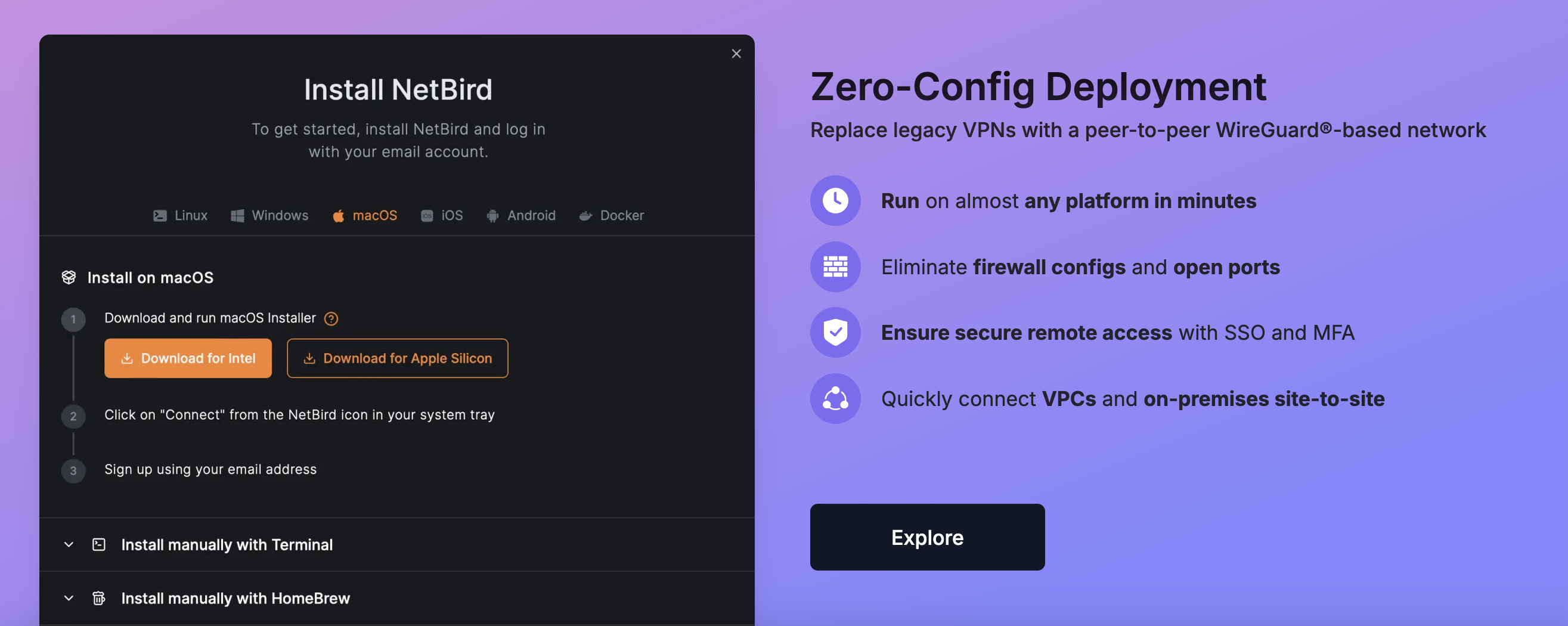
Task: Expand Install manually with HomeBrew section
Action: pos(397,598)
